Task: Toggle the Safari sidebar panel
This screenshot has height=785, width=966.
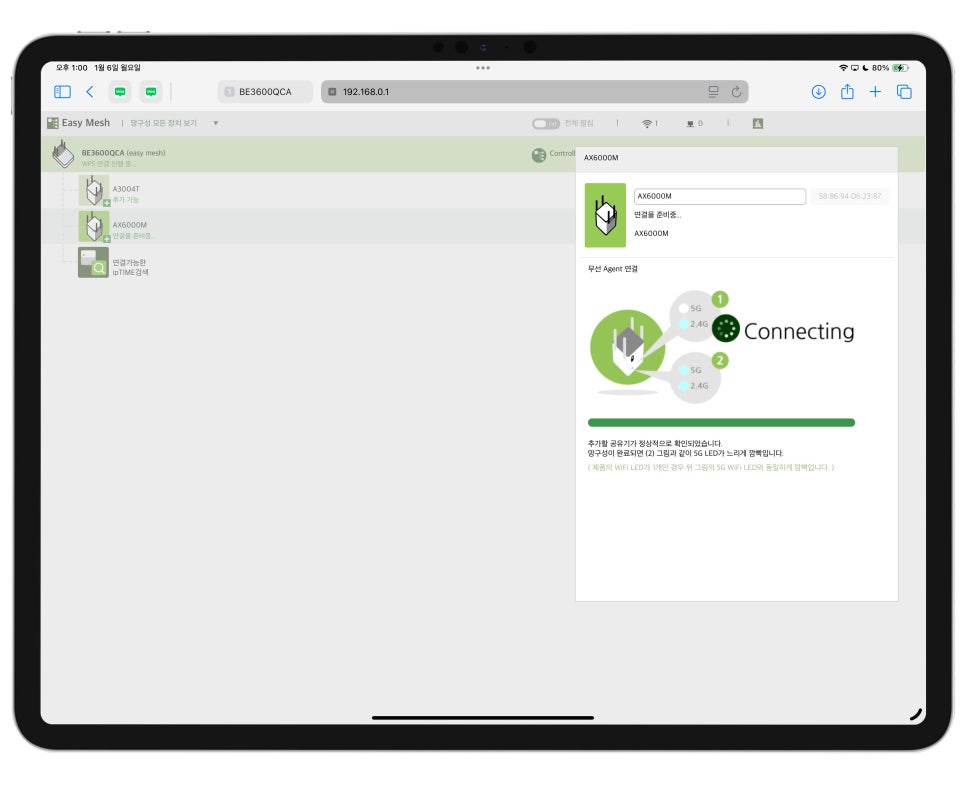Action: [62, 92]
